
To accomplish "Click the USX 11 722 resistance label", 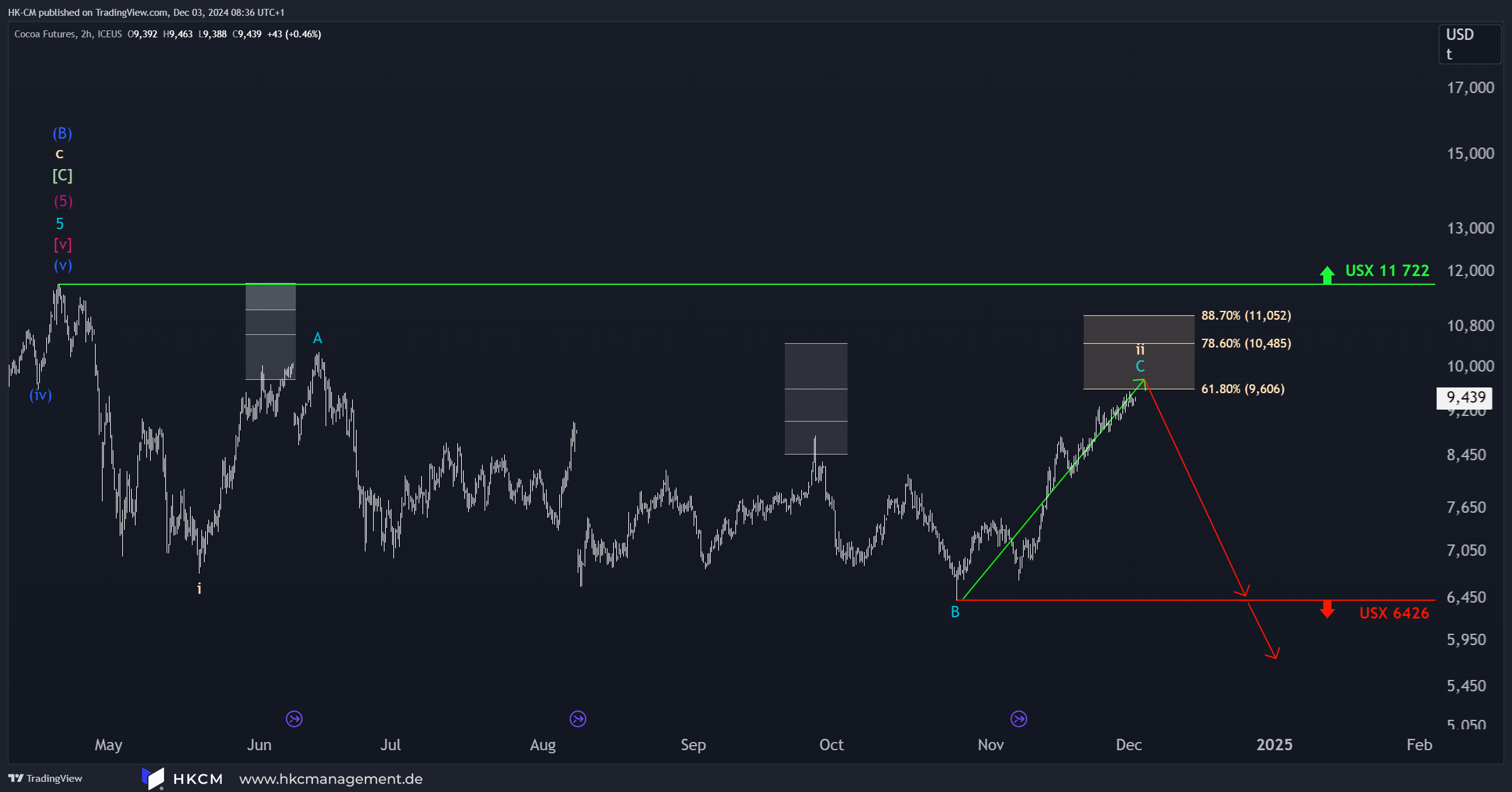I will (1387, 271).
